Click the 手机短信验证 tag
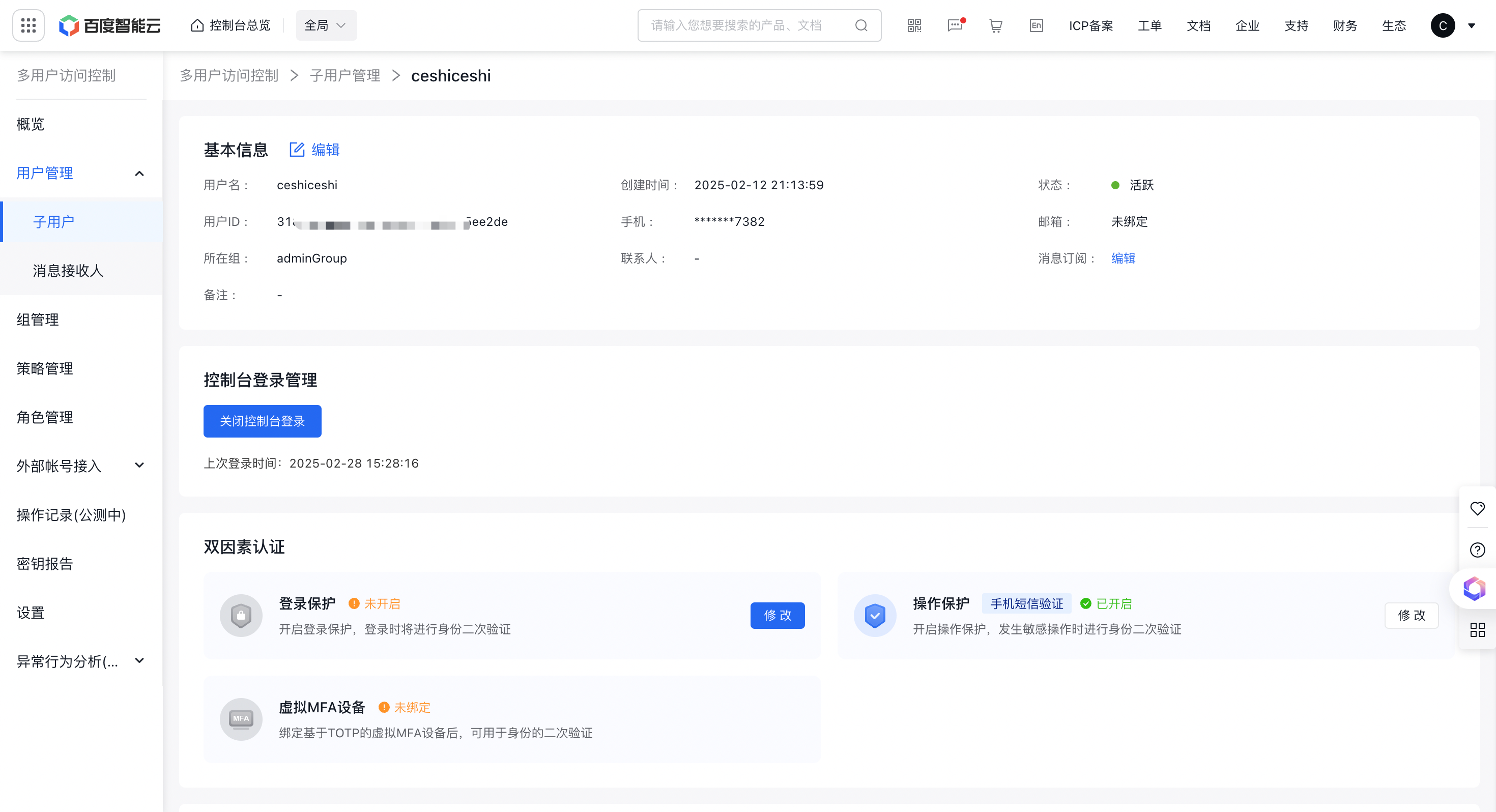Image resolution: width=1496 pixels, height=812 pixels. 1027,604
